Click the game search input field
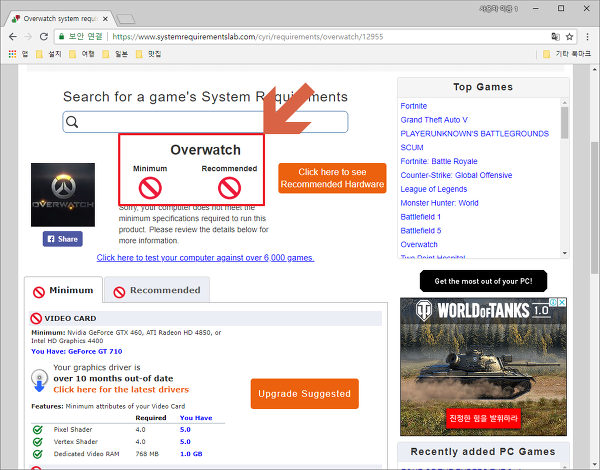The width and height of the screenshot is (600, 470). pyautogui.click(x=205, y=122)
